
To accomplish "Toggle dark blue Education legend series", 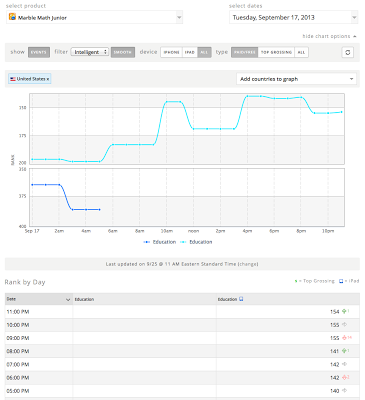I will (x=160, y=242).
